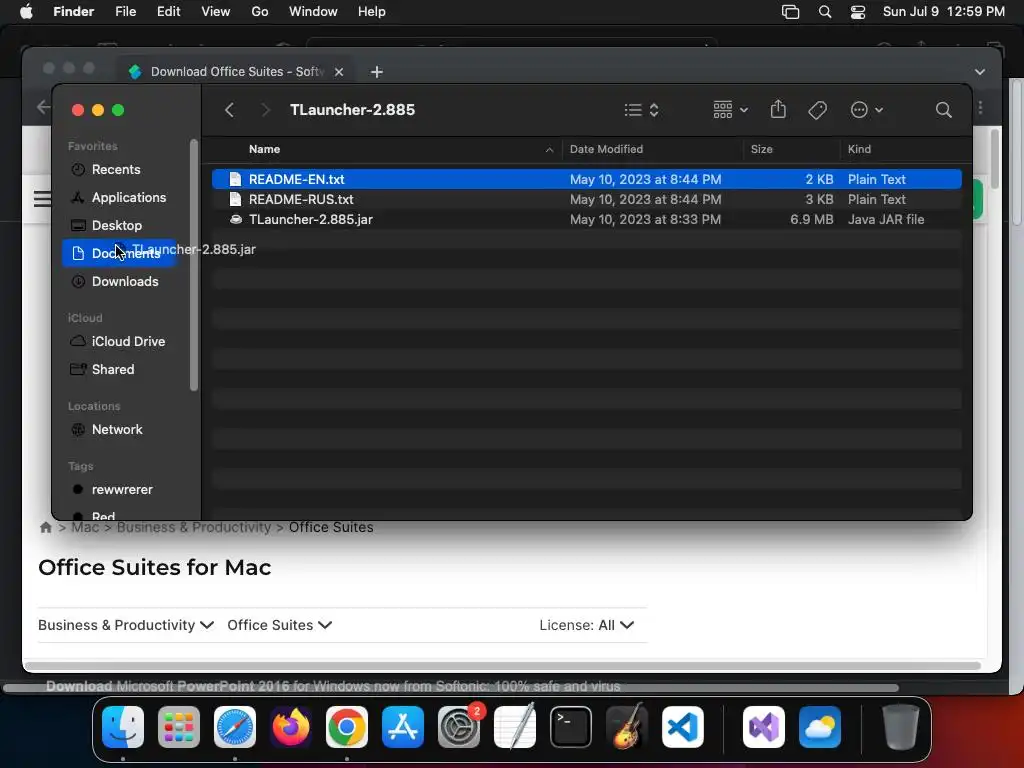The height and width of the screenshot is (768, 1024).
Task: Expand browser tab list chevron
Action: point(980,72)
